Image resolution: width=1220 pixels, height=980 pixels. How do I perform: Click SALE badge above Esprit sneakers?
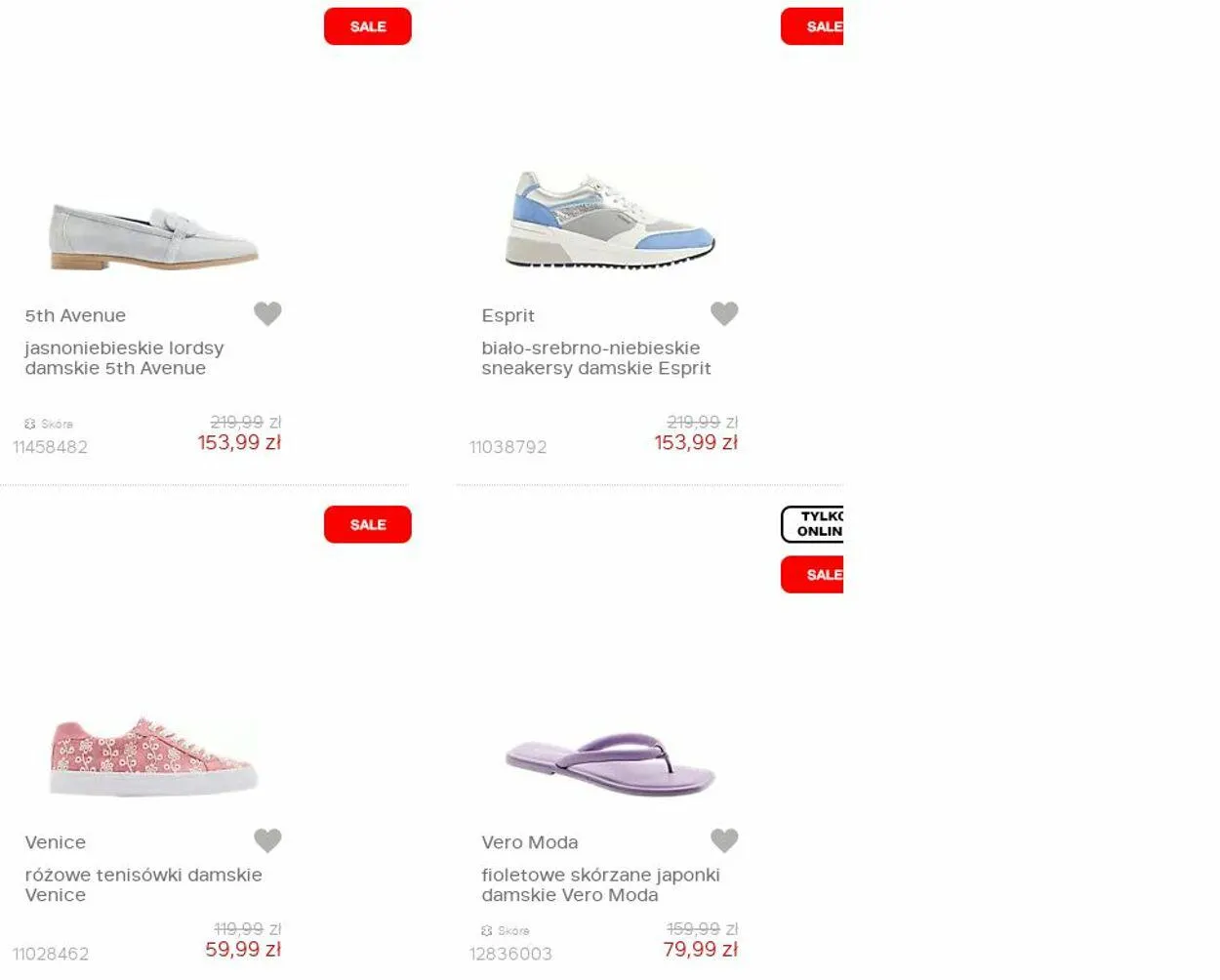[x=812, y=26]
